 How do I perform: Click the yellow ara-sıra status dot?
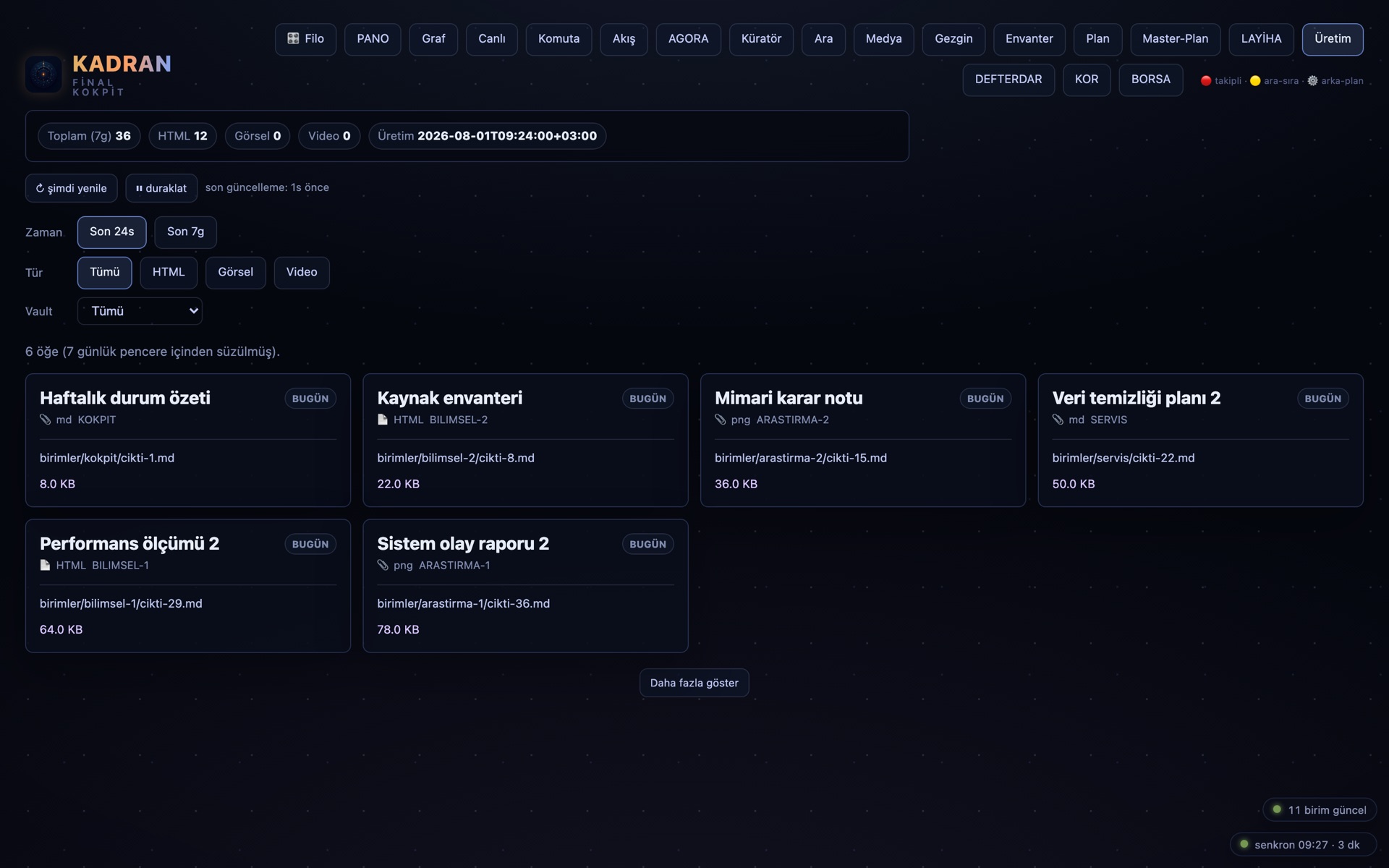(1255, 81)
